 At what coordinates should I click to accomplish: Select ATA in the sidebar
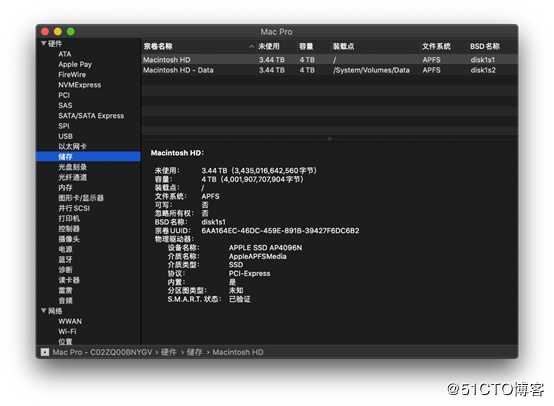point(65,54)
